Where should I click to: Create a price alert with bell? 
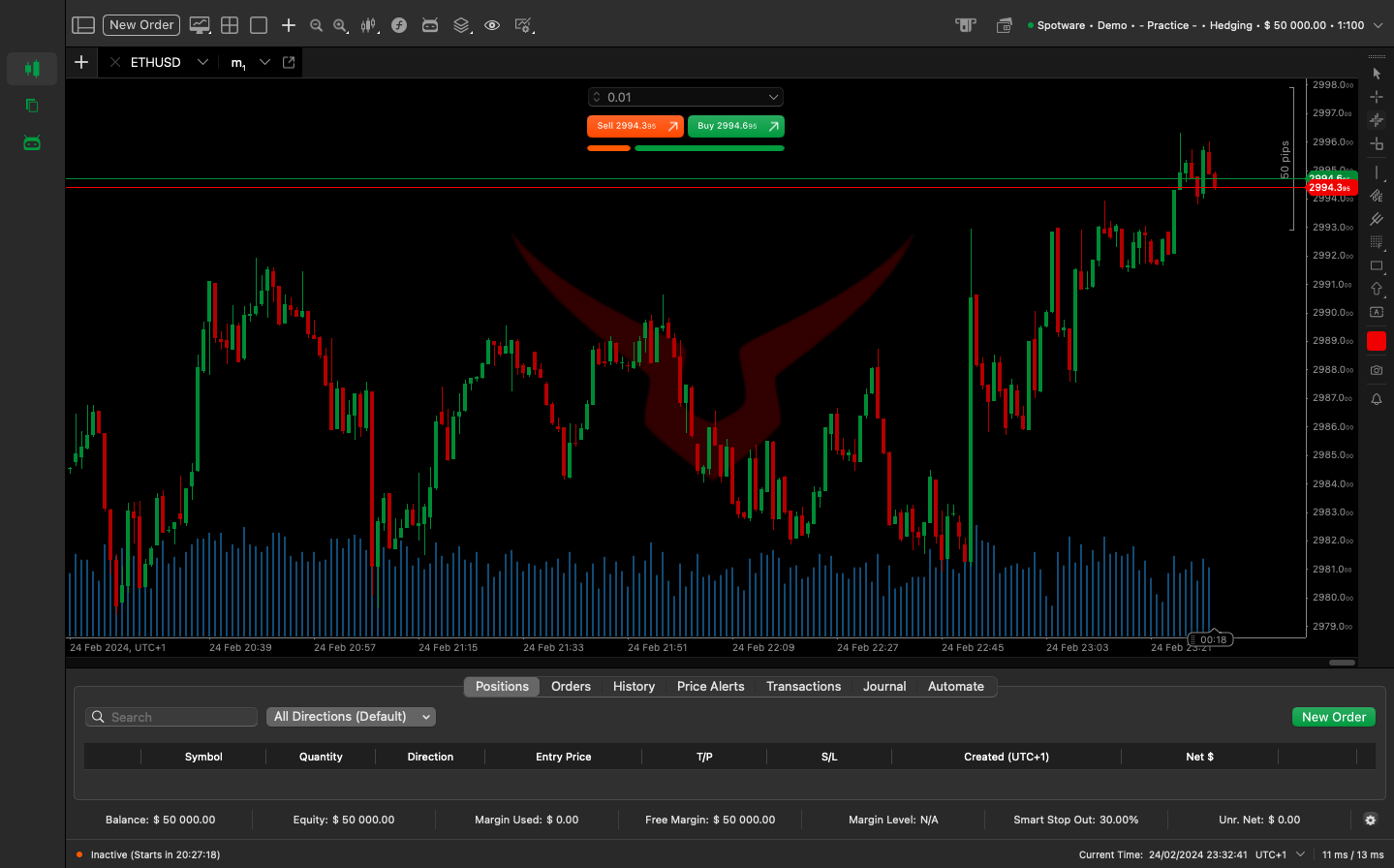pyautogui.click(x=1377, y=399)
